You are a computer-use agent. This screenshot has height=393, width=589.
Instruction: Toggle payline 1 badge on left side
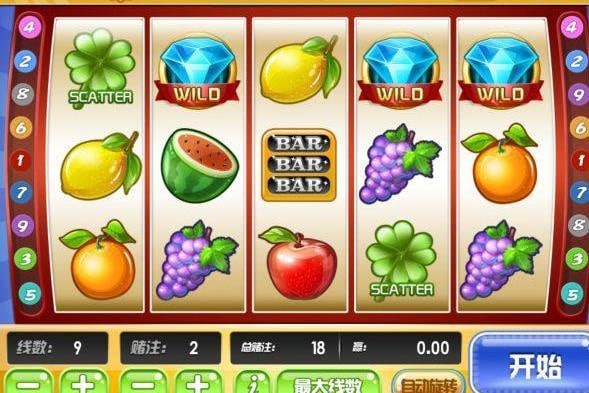click(20, 160)
